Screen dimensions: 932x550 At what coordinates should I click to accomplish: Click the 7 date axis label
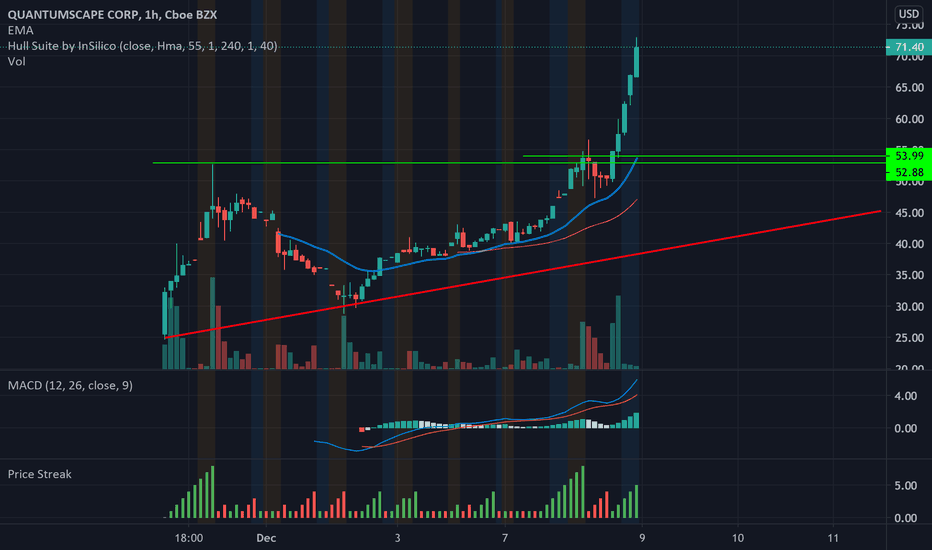tap(505, 538)
